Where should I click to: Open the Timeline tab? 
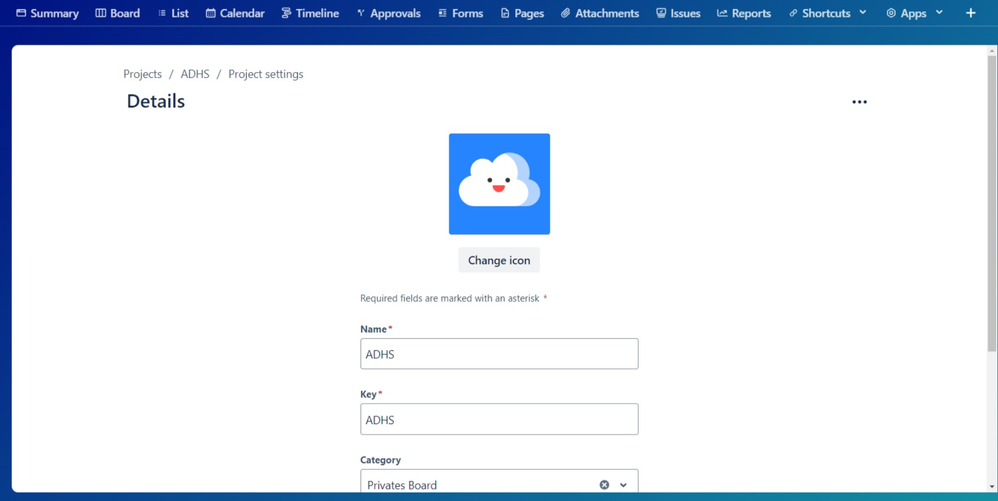(310, 13)
